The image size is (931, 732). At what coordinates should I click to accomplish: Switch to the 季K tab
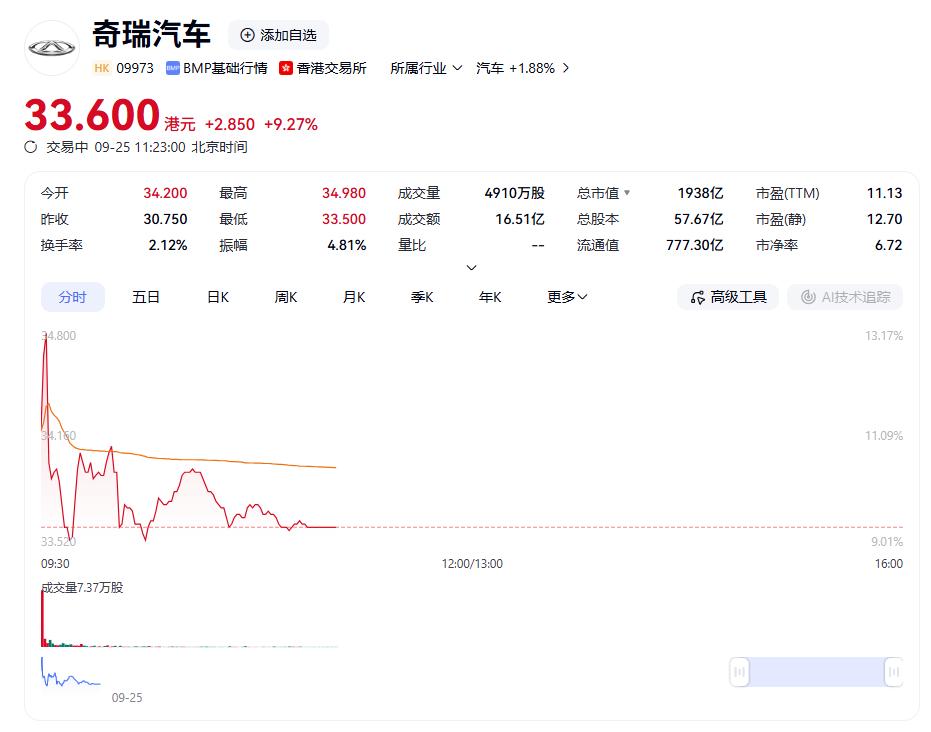[x=422, y=297]
